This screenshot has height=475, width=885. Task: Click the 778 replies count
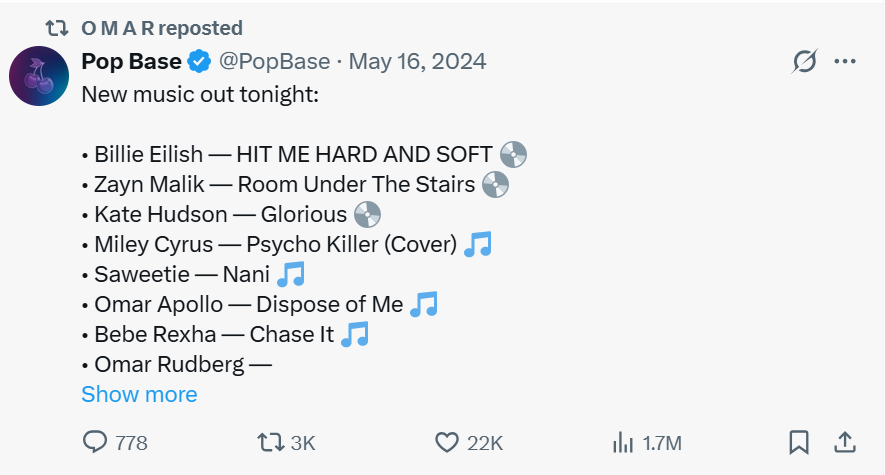(x=131, y=443)
